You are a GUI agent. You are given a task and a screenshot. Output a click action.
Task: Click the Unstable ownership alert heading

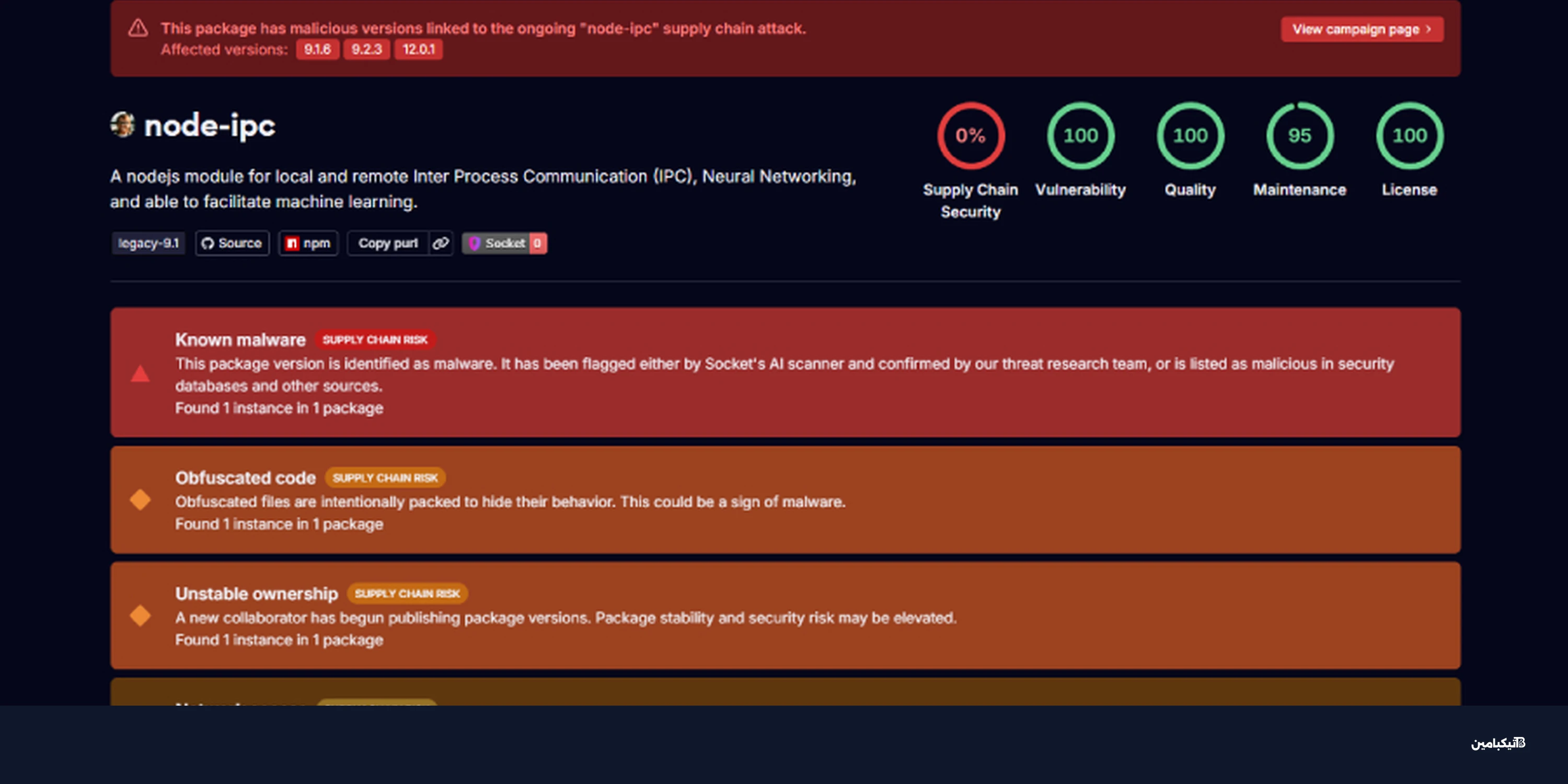pos(256,593)
